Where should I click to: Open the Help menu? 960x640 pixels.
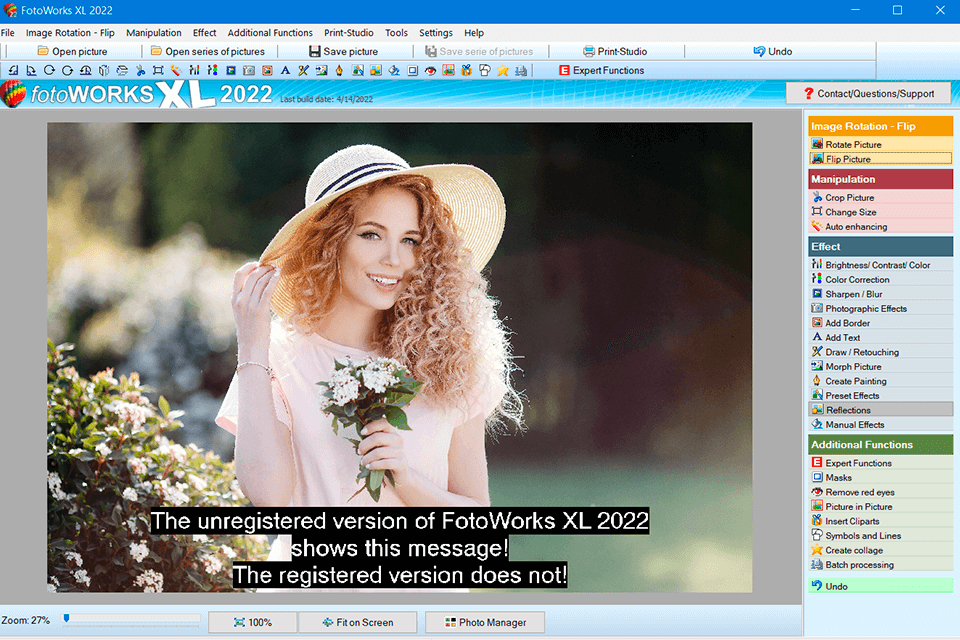click(x=474, y=33)
